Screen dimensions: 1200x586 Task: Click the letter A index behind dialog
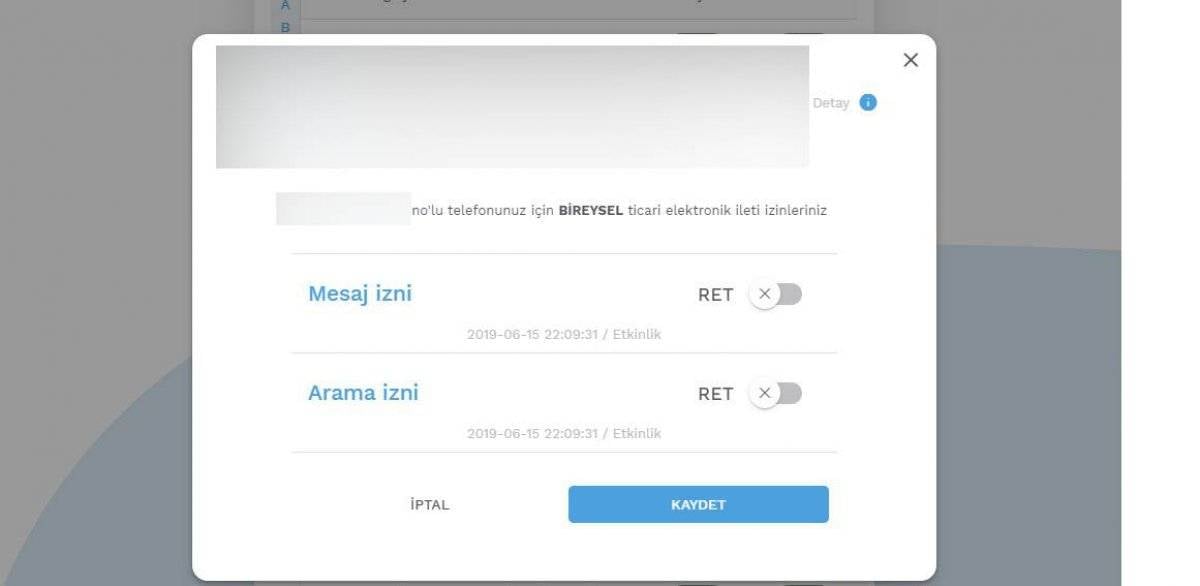285,6
